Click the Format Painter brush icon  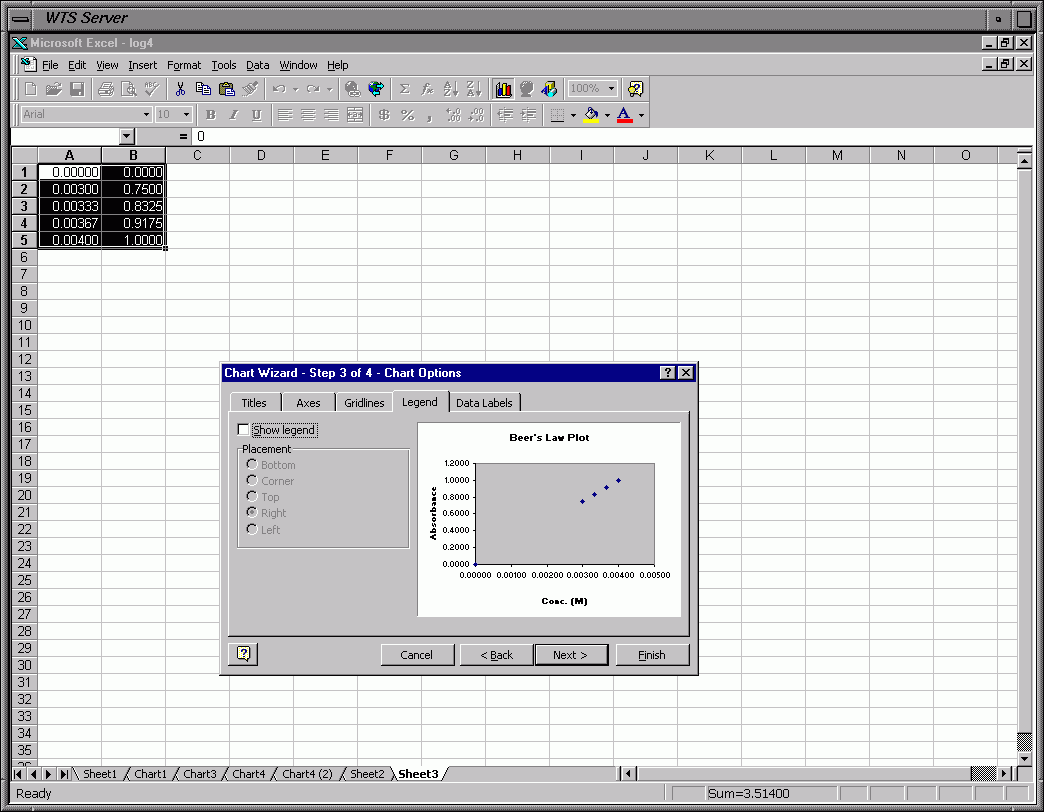point(250,89)
